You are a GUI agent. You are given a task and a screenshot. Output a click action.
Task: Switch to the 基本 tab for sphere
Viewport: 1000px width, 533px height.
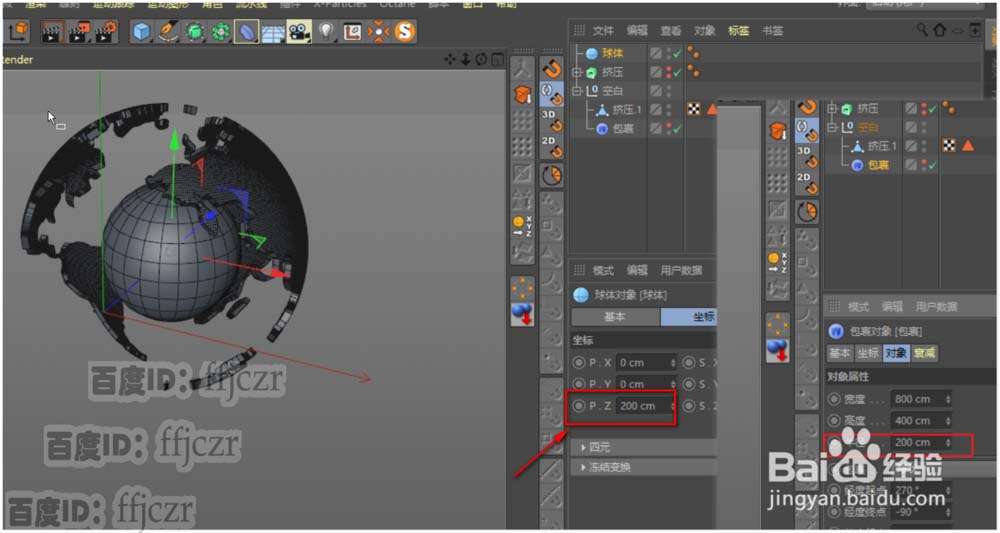tap(615, 317)
